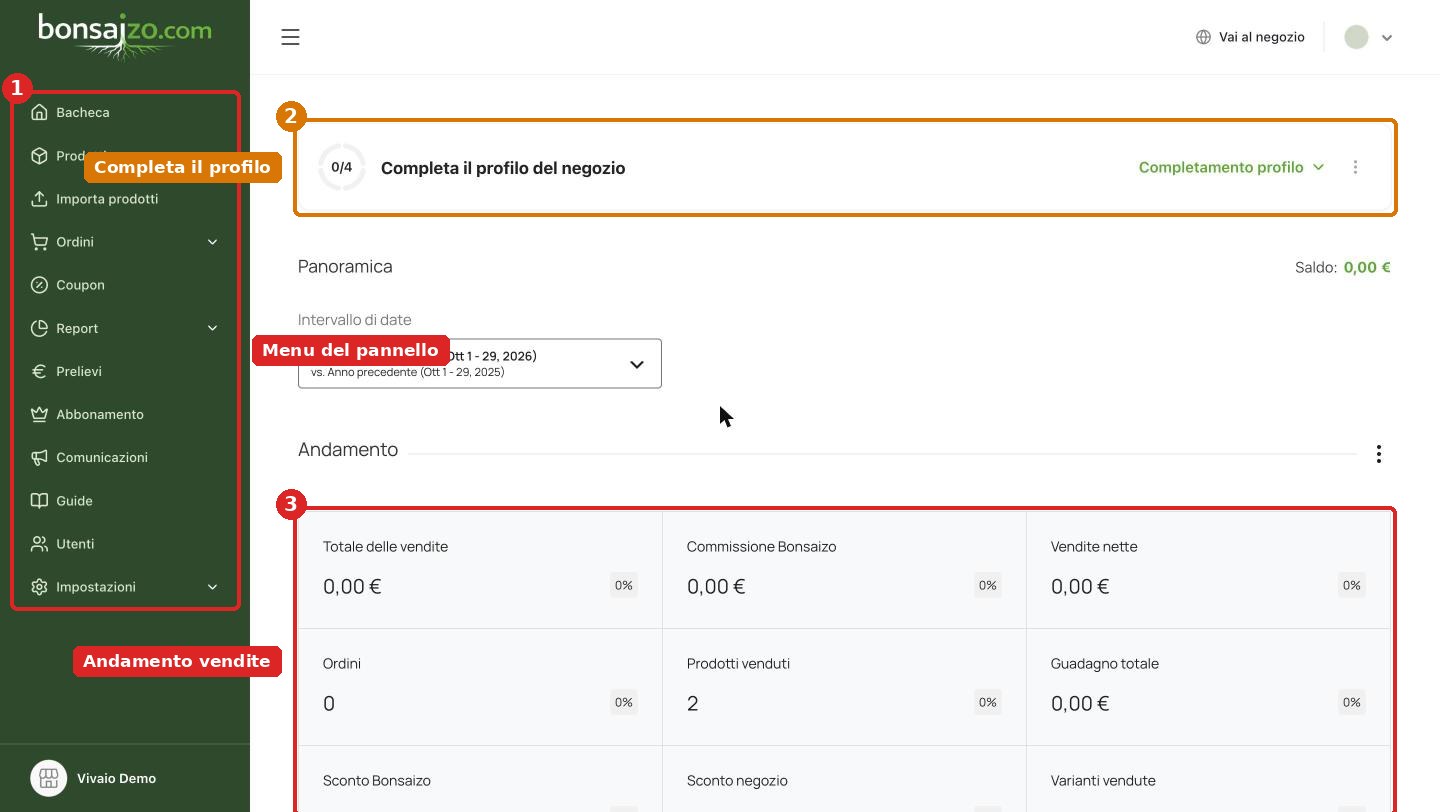Click the Prelievi euro icon
The image size is (1440, 812).
click(x=39, y=371)
